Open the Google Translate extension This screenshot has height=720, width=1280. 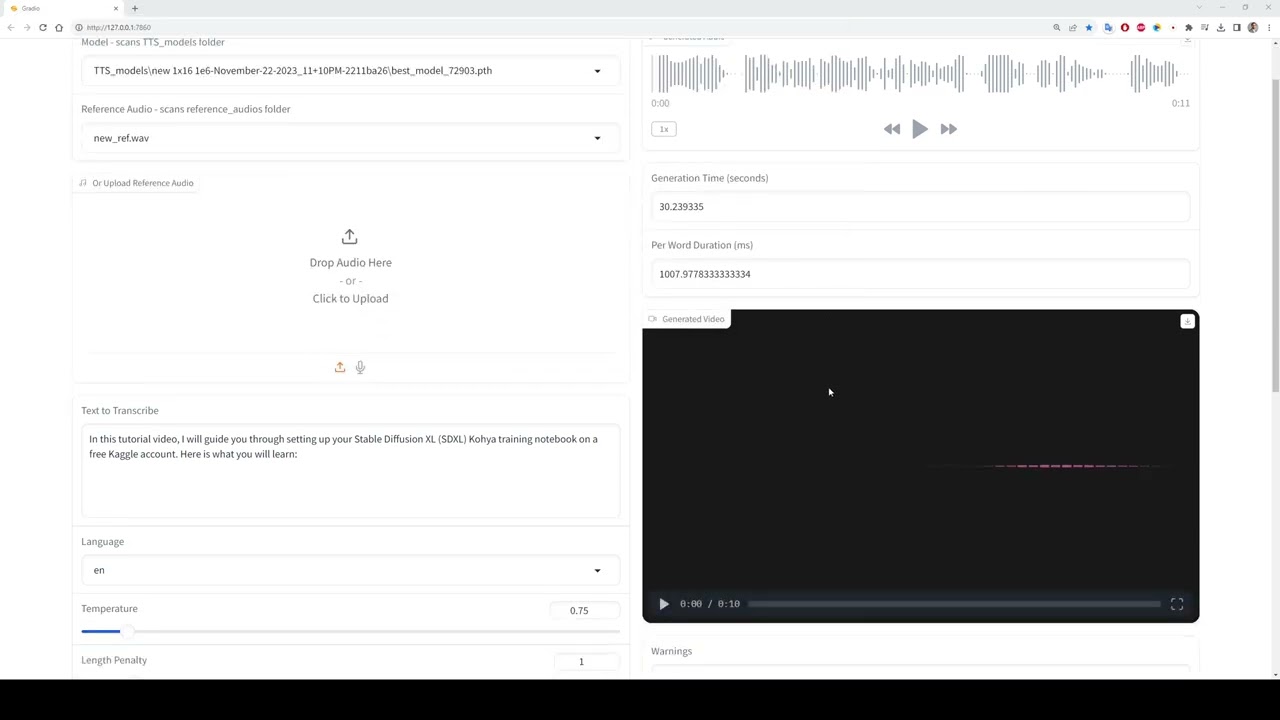pos(1108,28)
